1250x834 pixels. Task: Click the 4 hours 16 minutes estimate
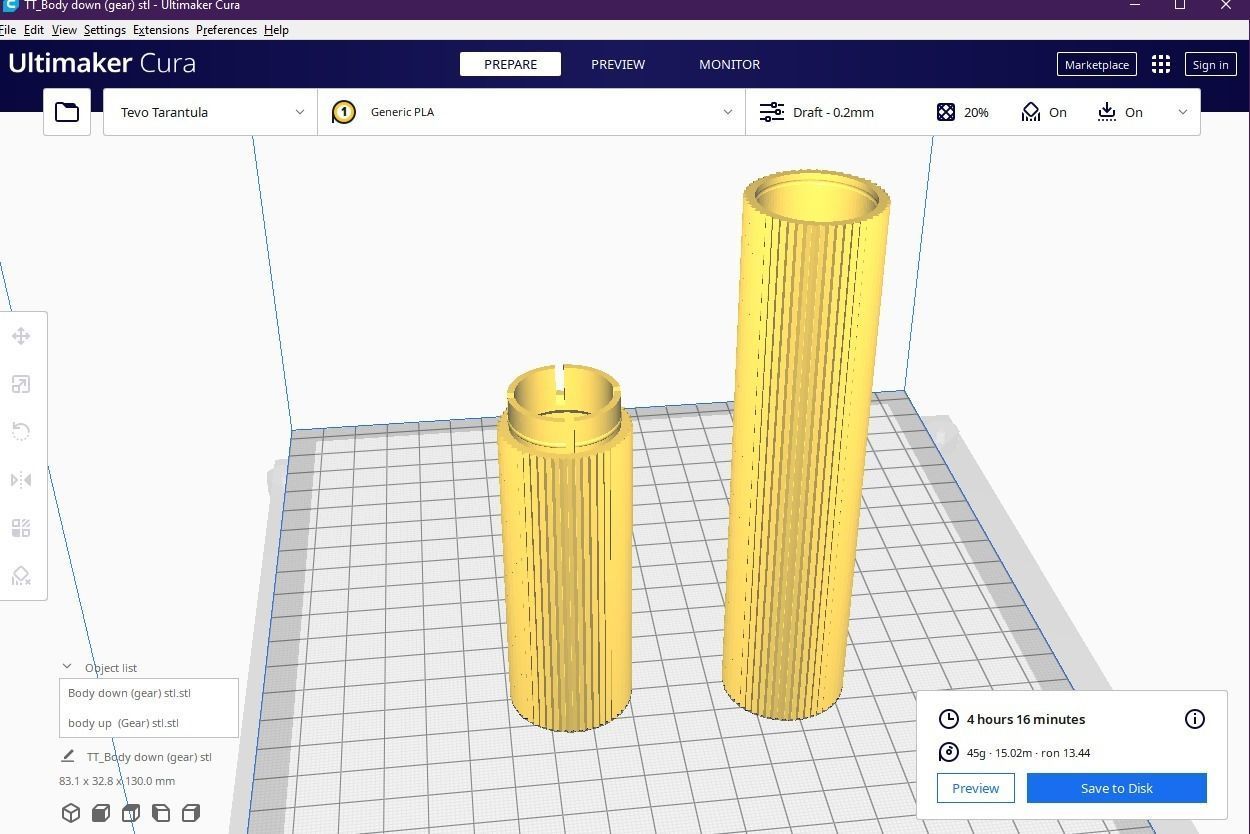1025,719
